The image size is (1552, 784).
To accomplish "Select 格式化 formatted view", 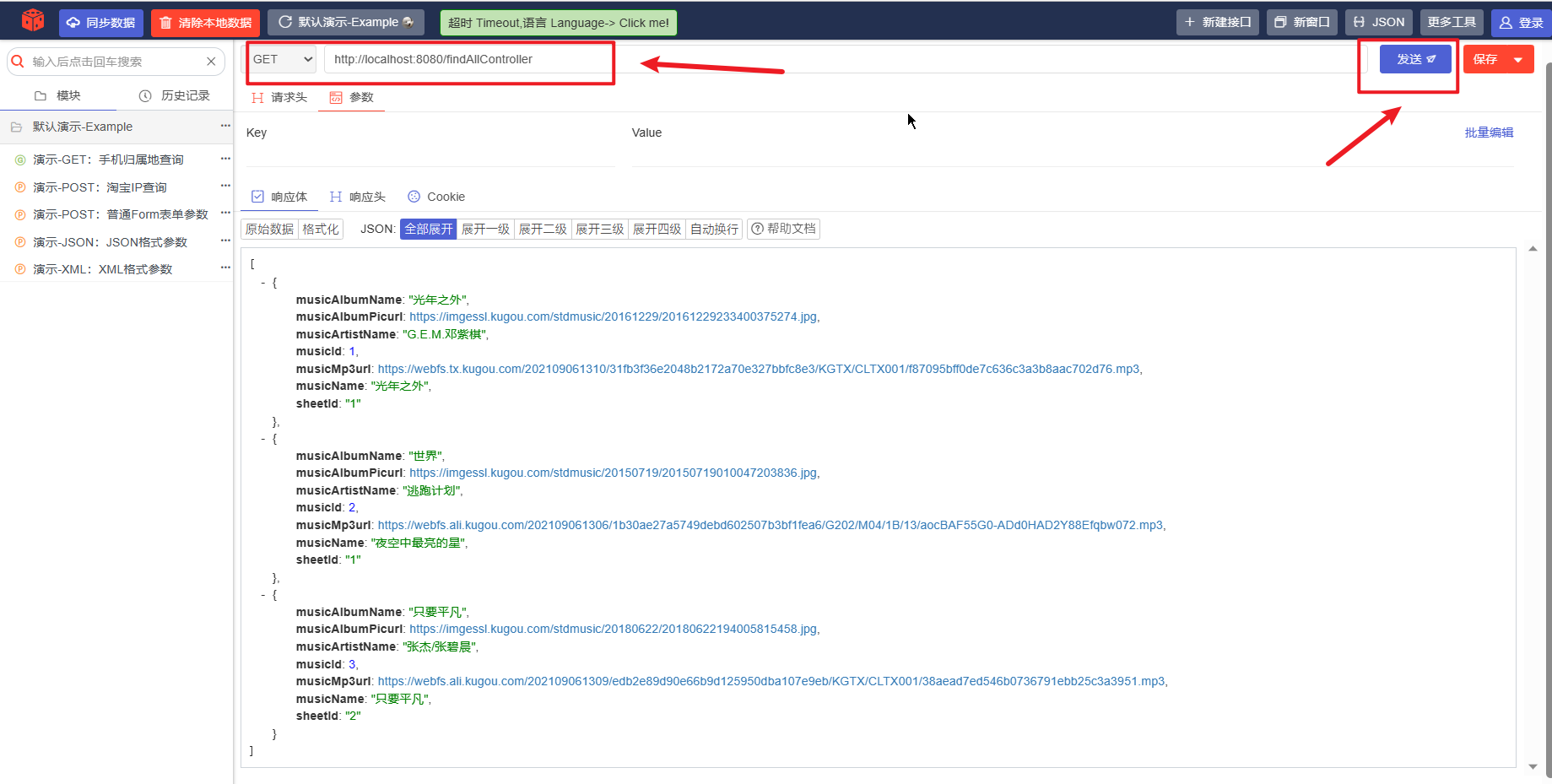I will coord(321,229).
